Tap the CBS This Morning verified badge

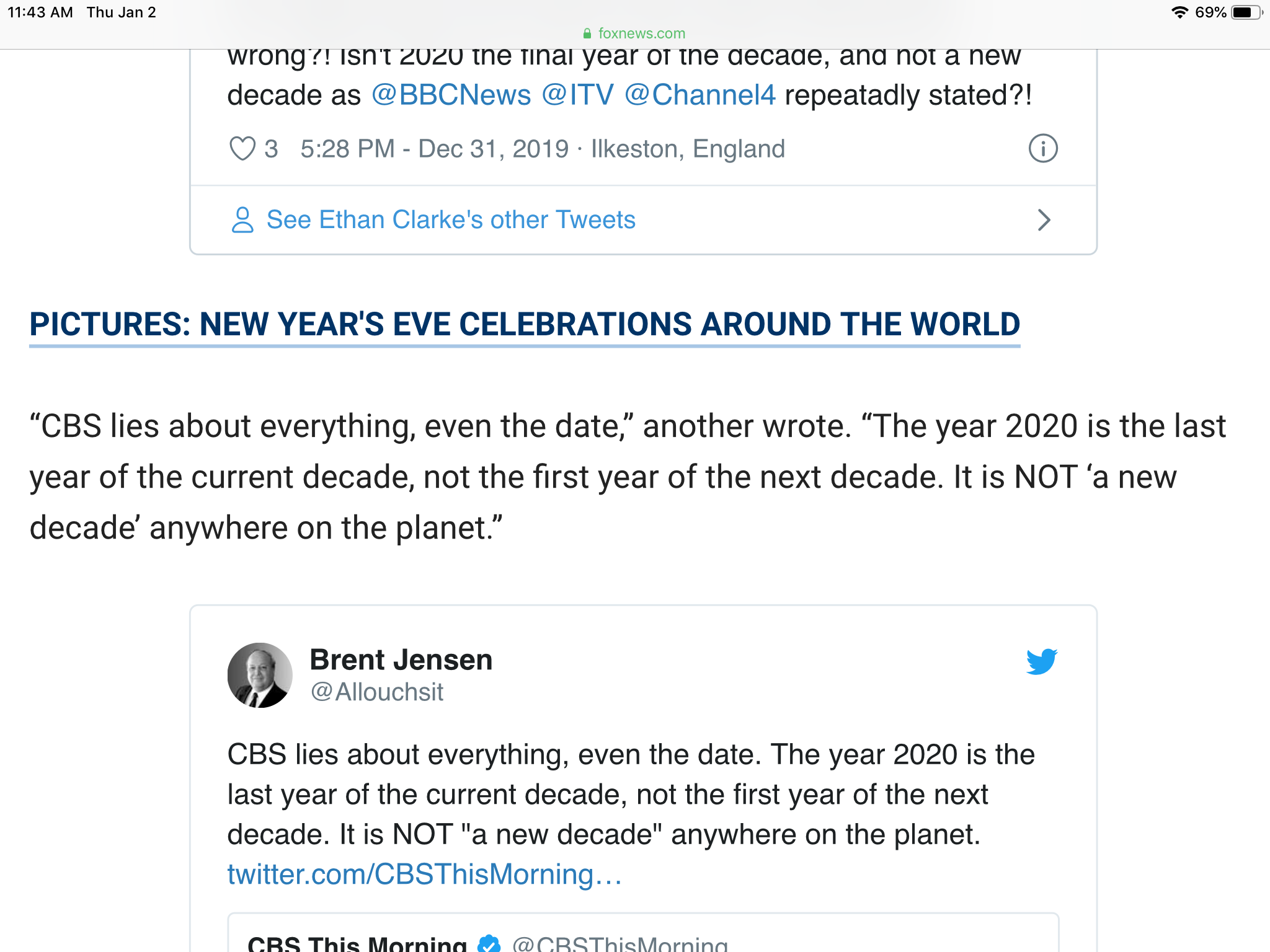(x=489, y=943)
